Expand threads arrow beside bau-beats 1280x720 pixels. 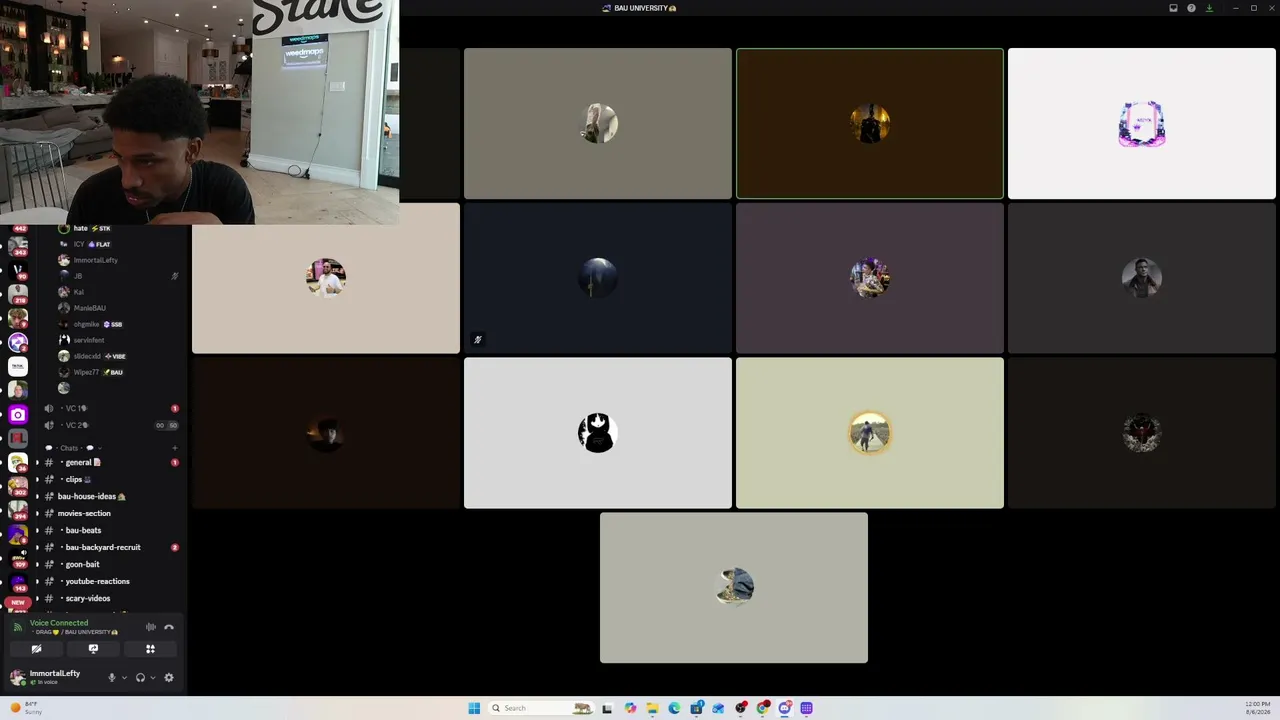[x=38, y=530]
